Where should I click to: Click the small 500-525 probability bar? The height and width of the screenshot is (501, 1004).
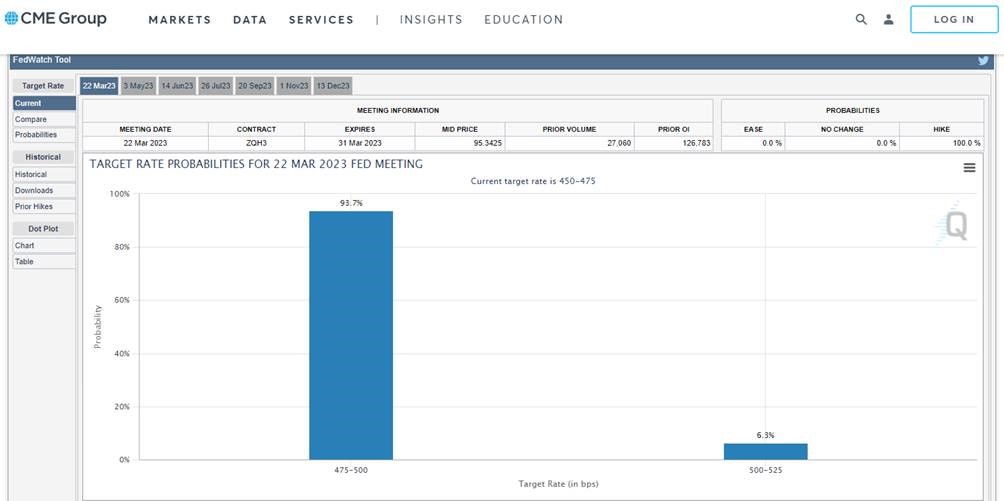tap(765, 451)
